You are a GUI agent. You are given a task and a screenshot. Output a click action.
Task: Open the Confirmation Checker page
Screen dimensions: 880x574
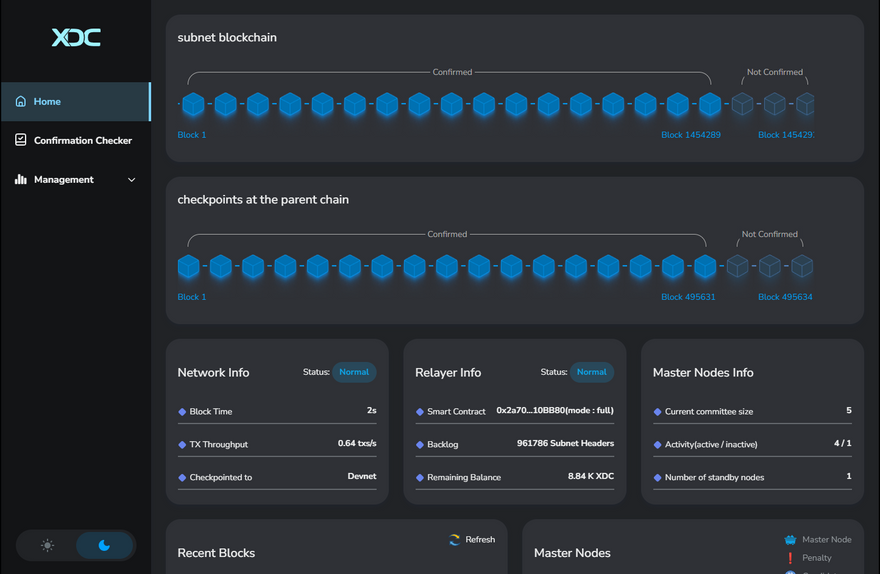(x=83, y=140)
